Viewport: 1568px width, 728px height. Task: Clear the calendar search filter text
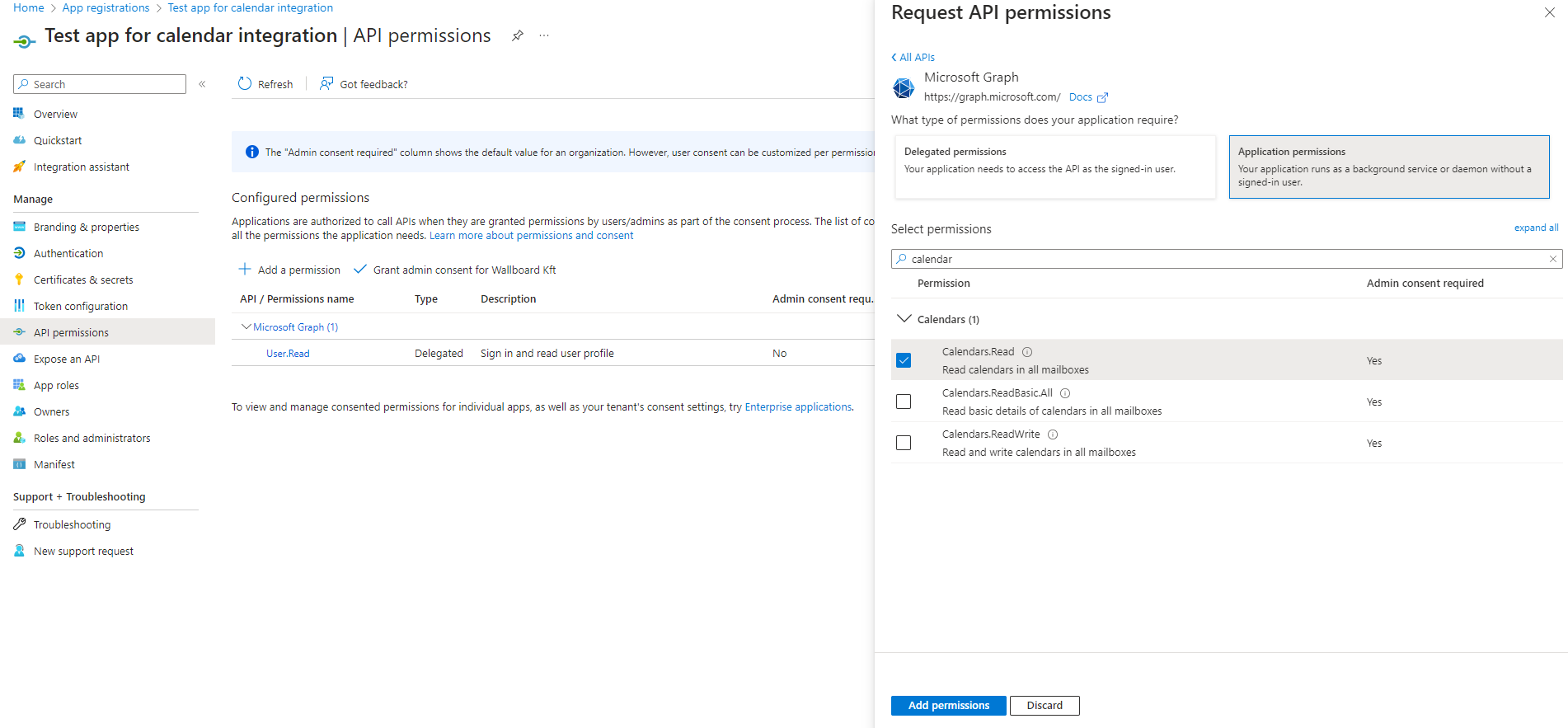(1553, 259)
